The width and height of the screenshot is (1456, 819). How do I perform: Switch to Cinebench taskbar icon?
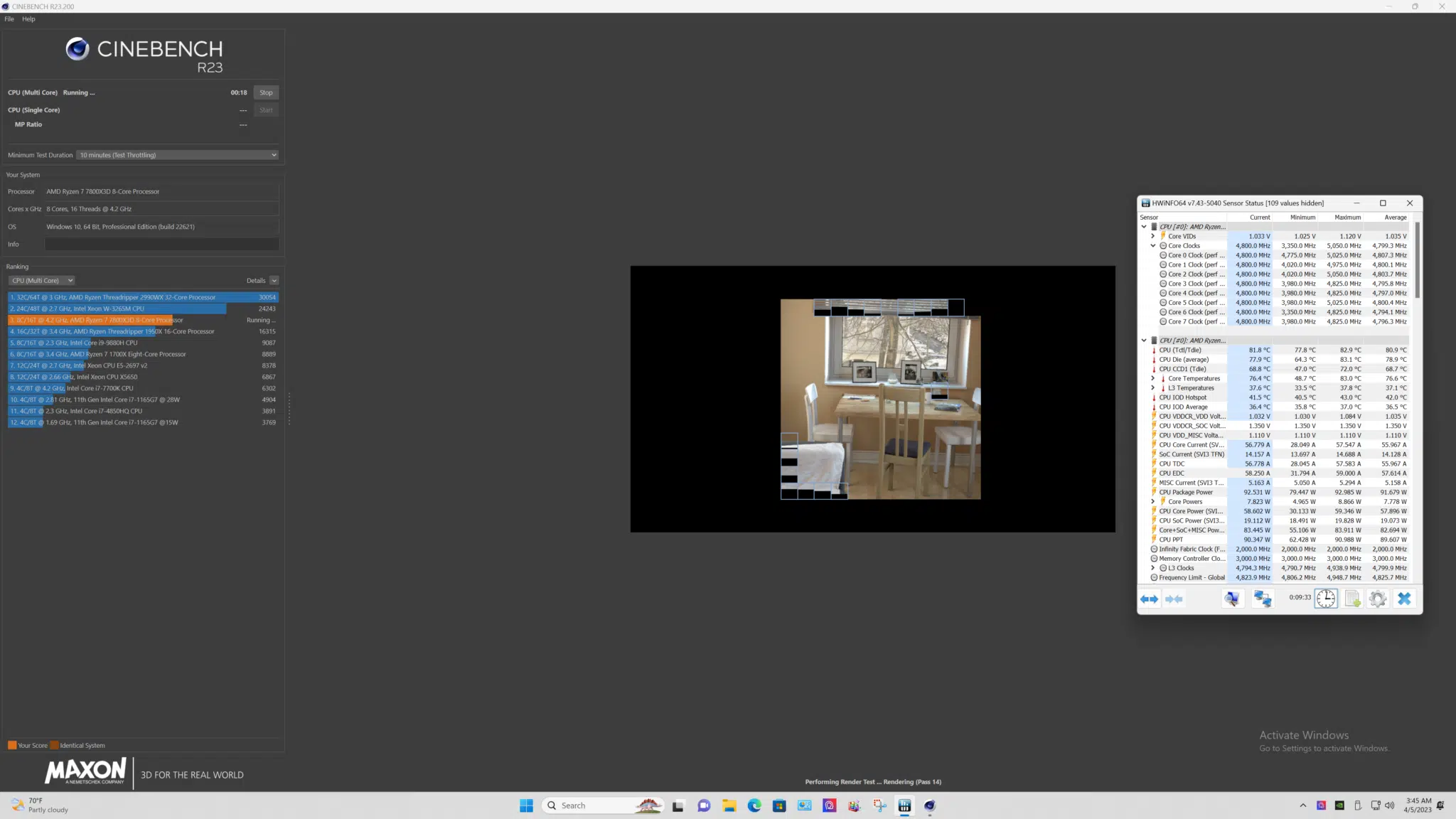tap(930, 805)
